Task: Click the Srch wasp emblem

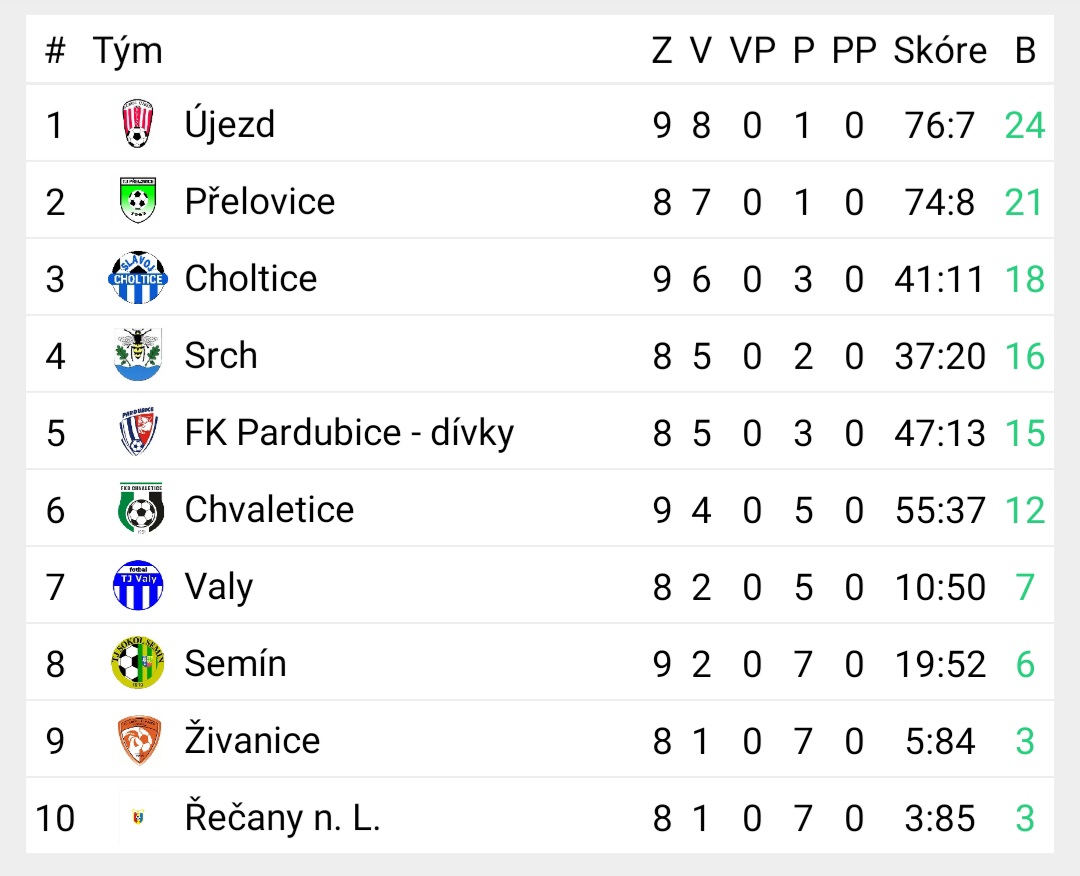Action: coord(138,355)
